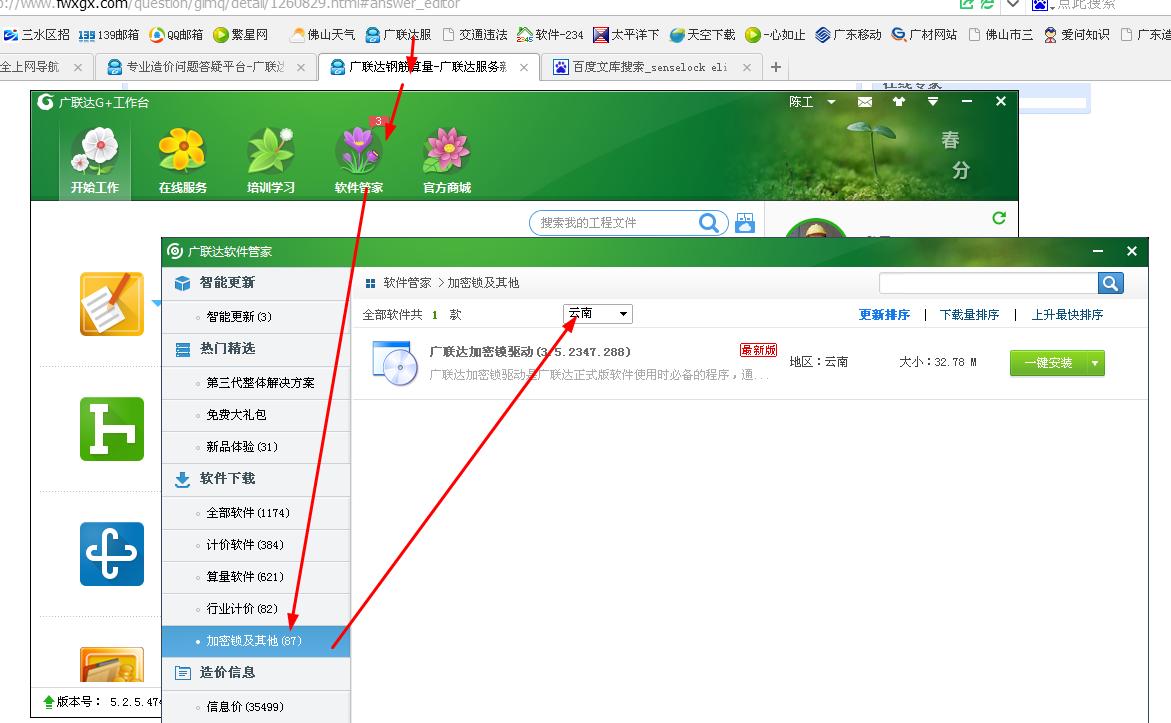Click the search button in 软件管家 window
Image resolution: width=1171 pixels, height=723 pixels.
tap(1111, 283)
